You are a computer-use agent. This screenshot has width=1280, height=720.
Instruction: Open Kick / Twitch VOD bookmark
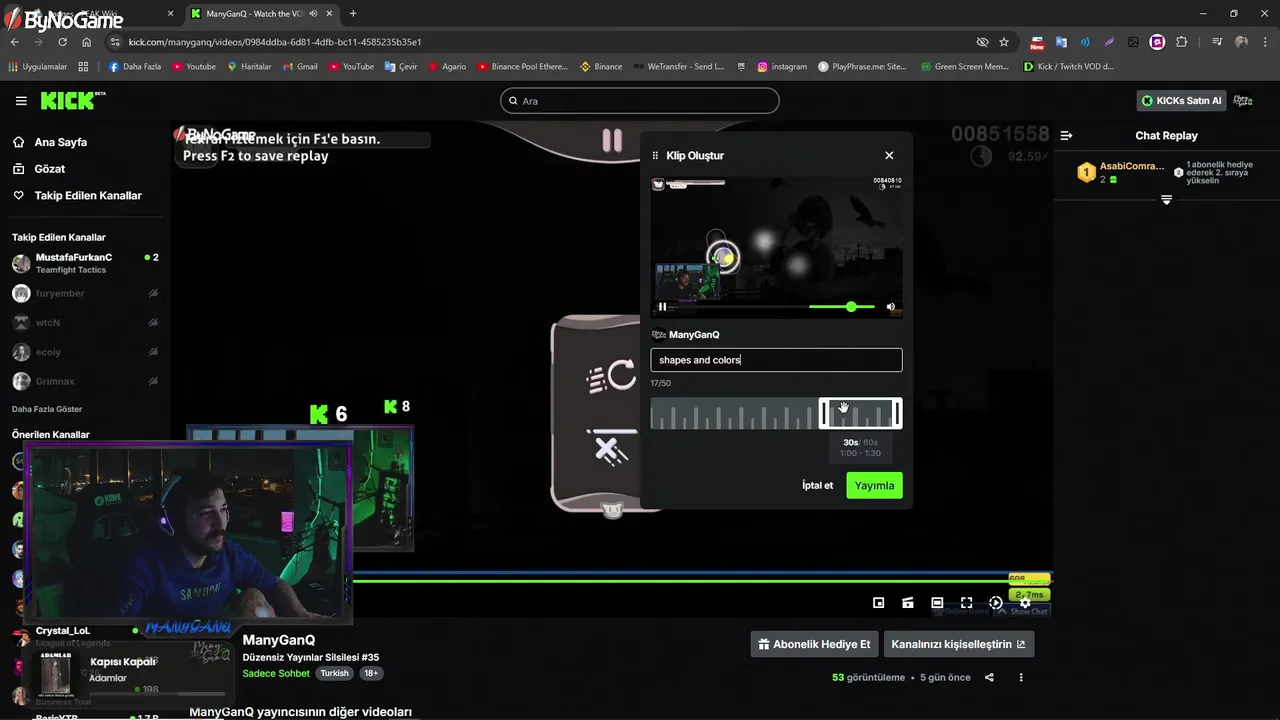pos(1069,67)
